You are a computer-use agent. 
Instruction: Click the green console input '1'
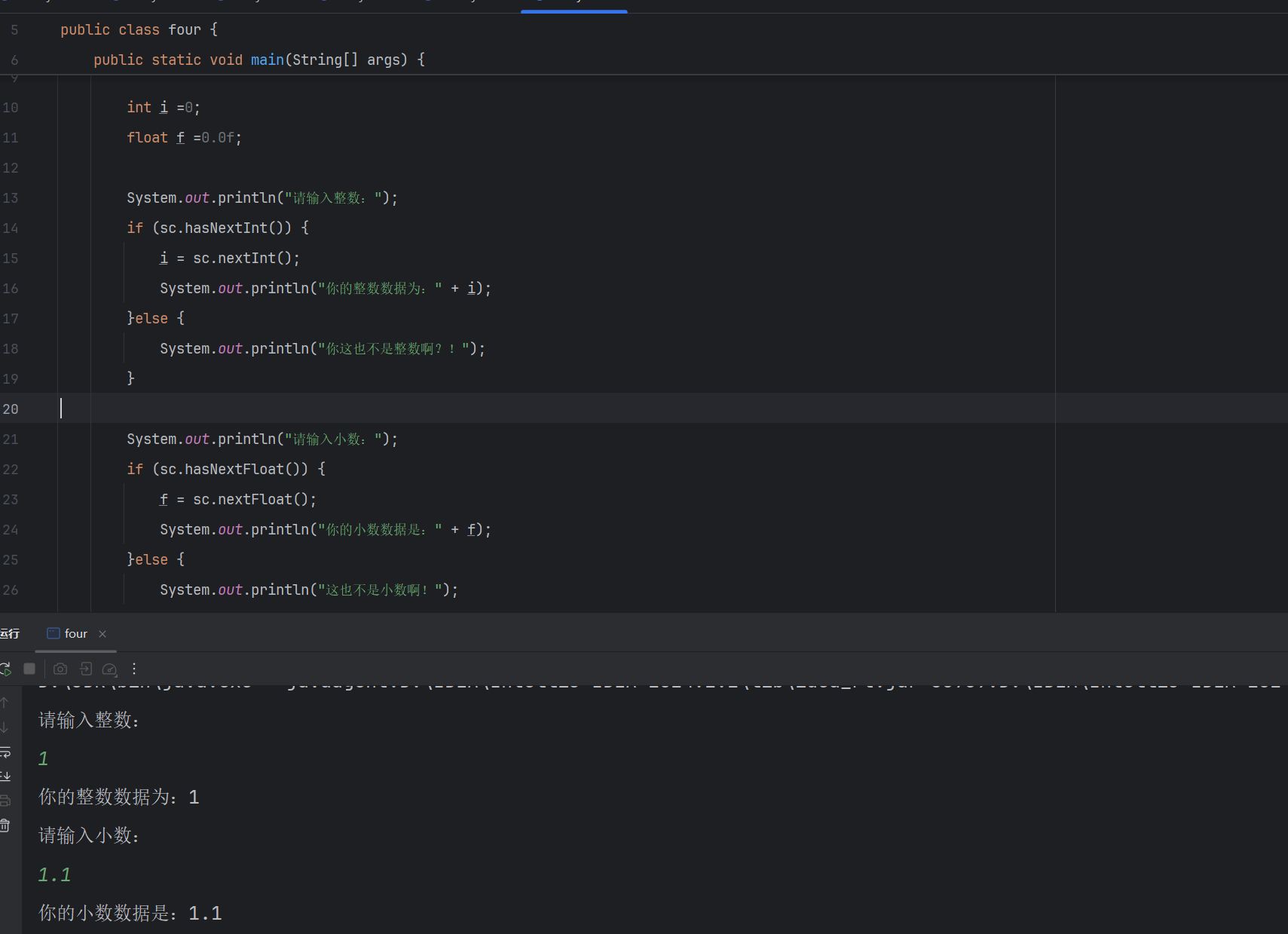tap(44, 759)
